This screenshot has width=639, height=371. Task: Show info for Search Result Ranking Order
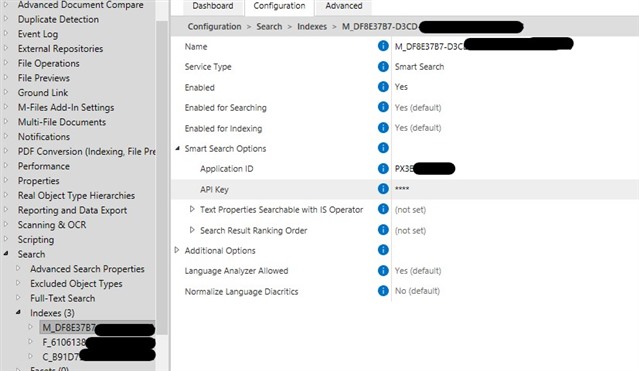coord(383,230)
